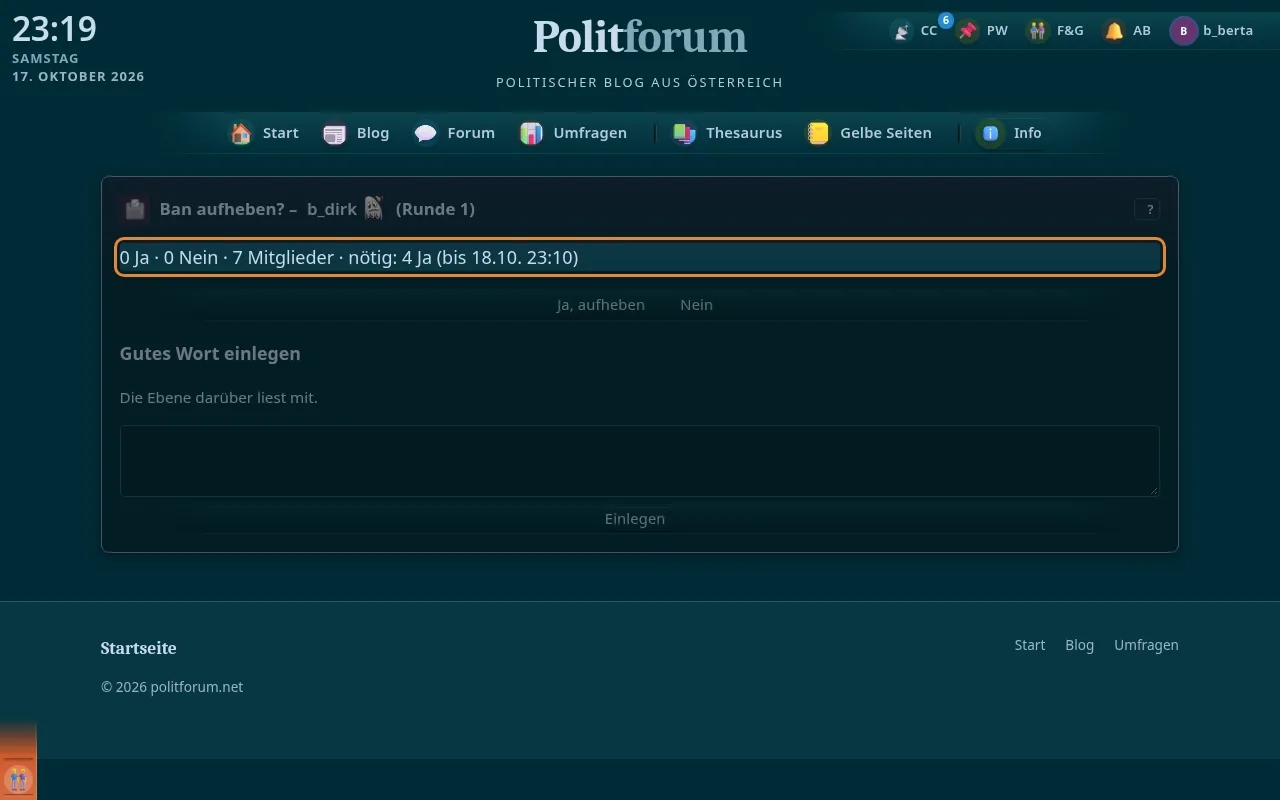The width and height of the screenshot is (1280, 800).
Task: Click the b_berta username text
Action: [1228, 31]
